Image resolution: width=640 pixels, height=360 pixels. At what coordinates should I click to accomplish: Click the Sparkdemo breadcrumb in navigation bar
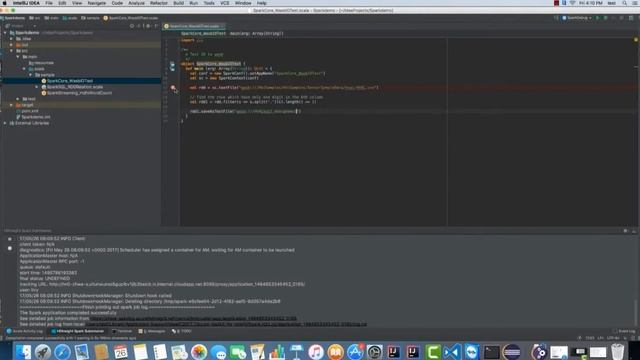[13, 18]
